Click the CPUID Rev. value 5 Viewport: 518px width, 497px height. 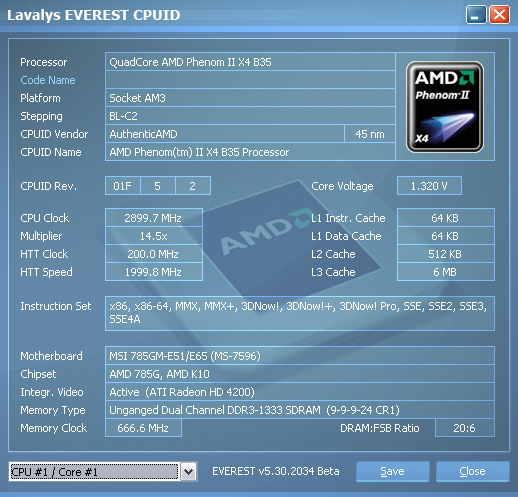point(158,186)
